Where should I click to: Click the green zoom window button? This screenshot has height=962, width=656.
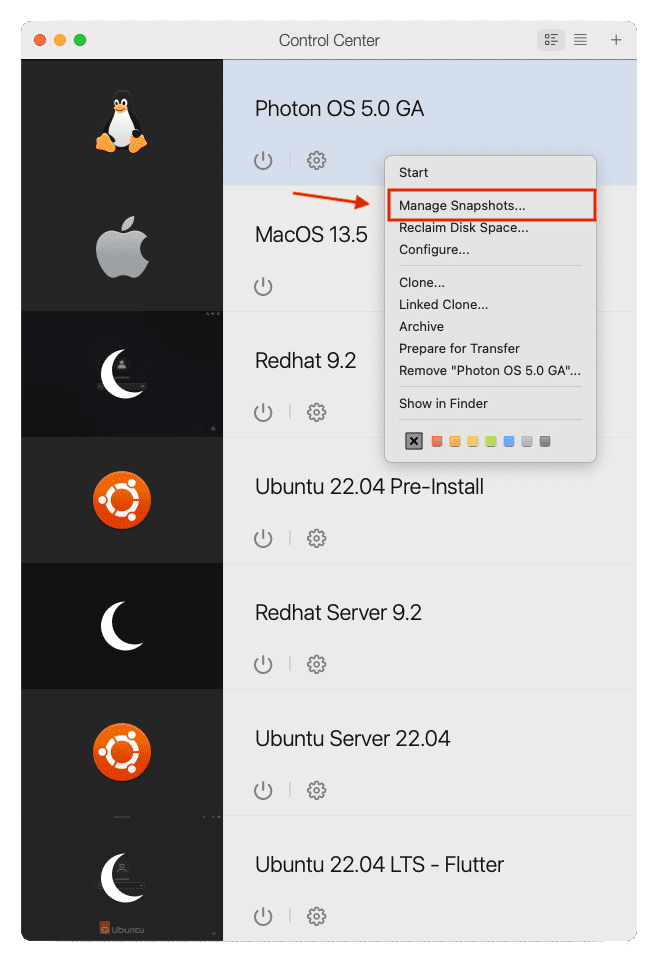(x=80, y=40)
